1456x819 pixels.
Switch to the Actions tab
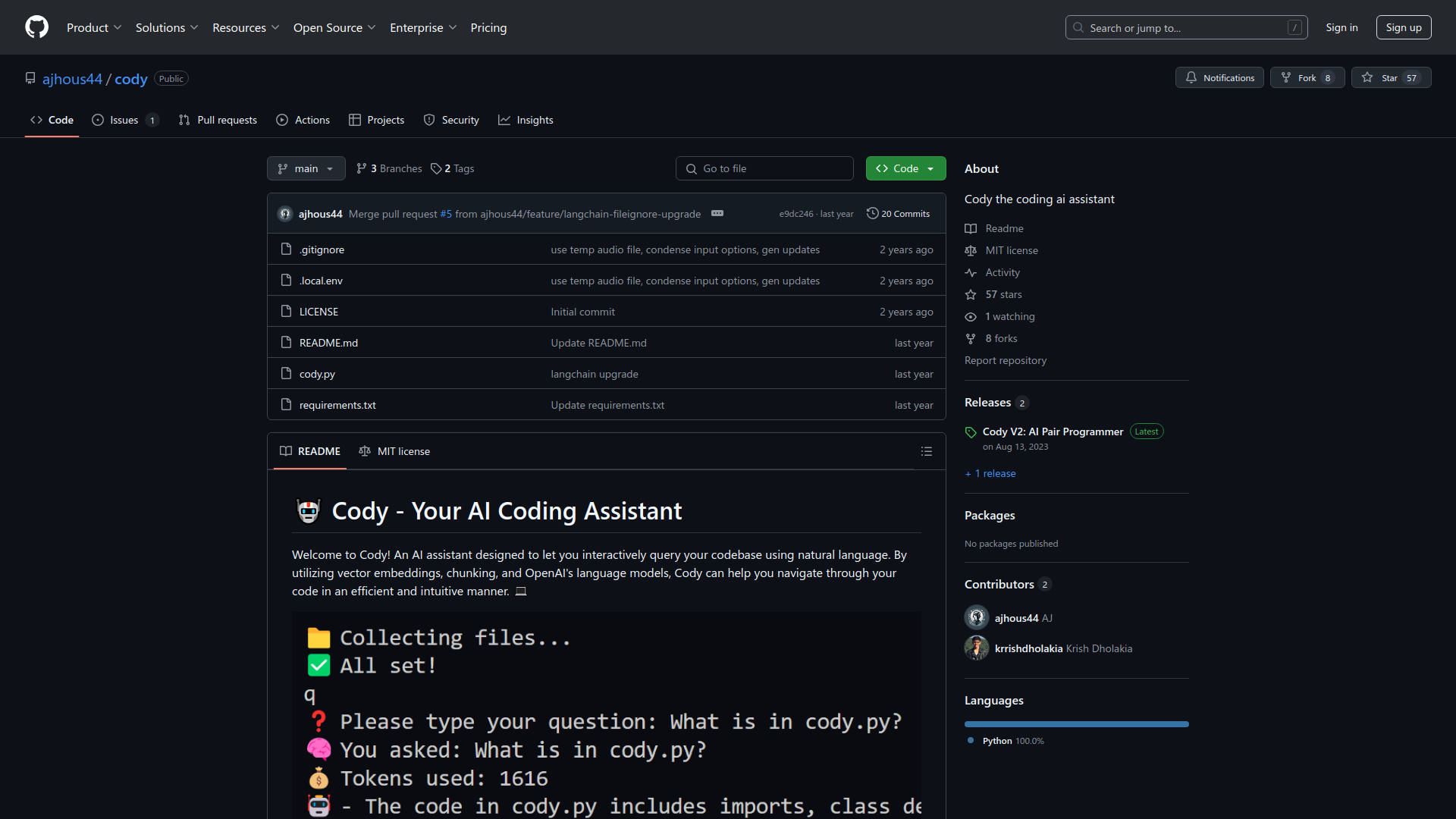pyautogui.click(x=303, y=120)
